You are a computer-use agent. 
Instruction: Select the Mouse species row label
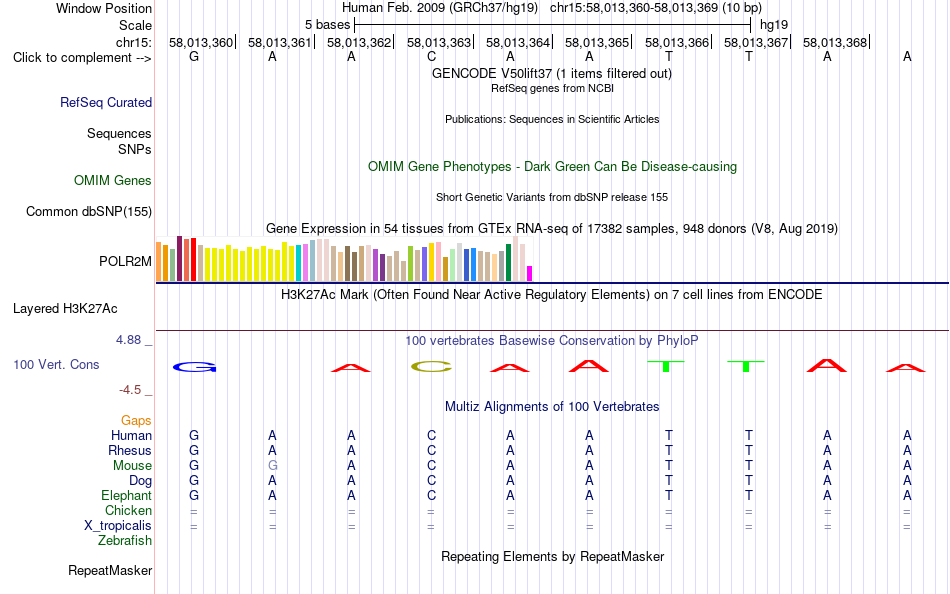tap(132, 466)
